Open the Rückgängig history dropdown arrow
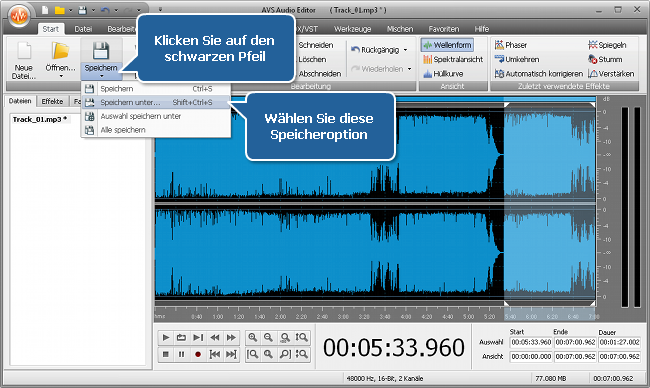The height and width of the screenshot is (388, 650). click(405, 50)
